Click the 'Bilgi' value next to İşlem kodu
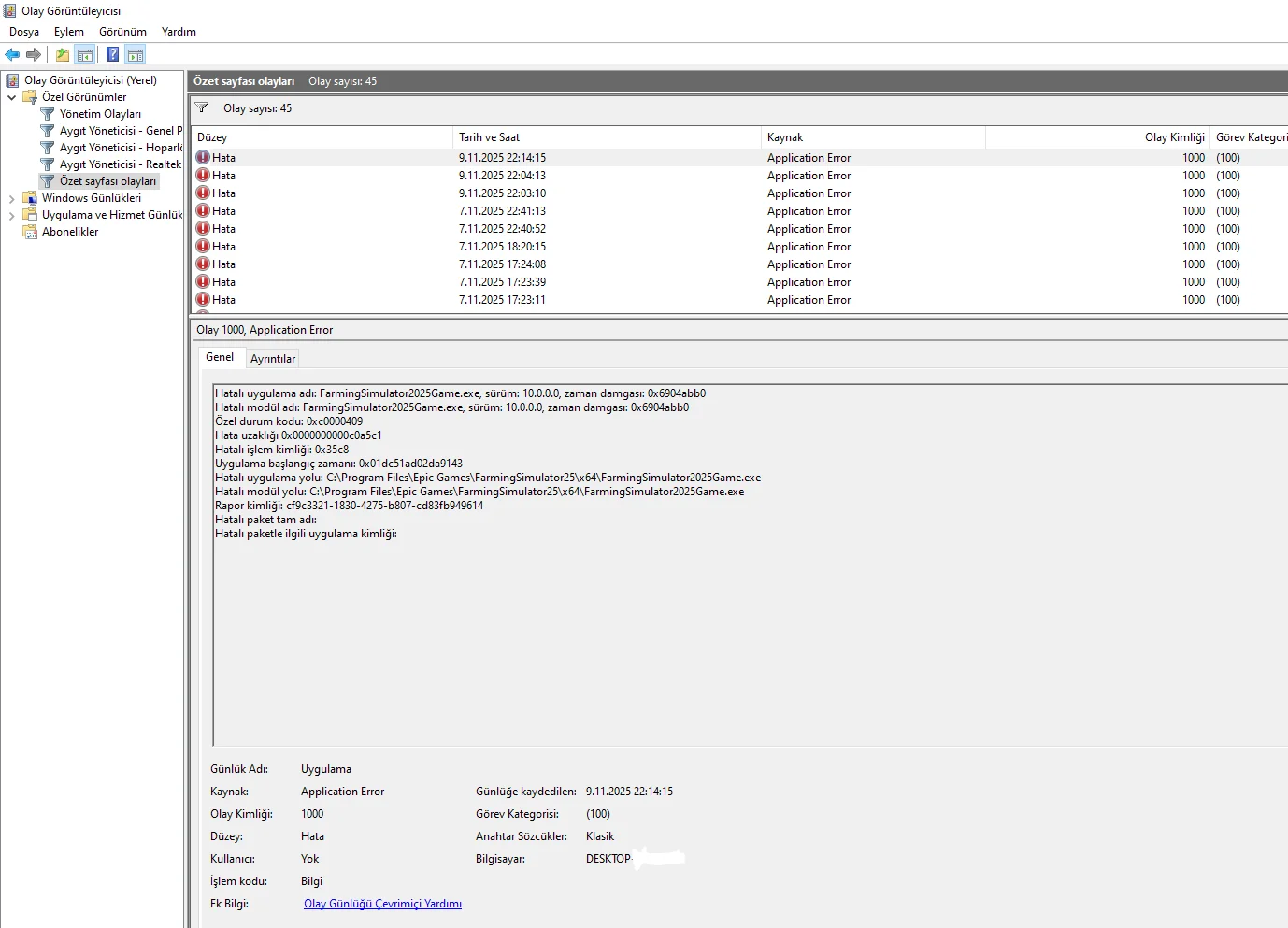Image resolution: width=1288 pixels, height=928 pixels. pyautogui.click(x=311, y=881)
